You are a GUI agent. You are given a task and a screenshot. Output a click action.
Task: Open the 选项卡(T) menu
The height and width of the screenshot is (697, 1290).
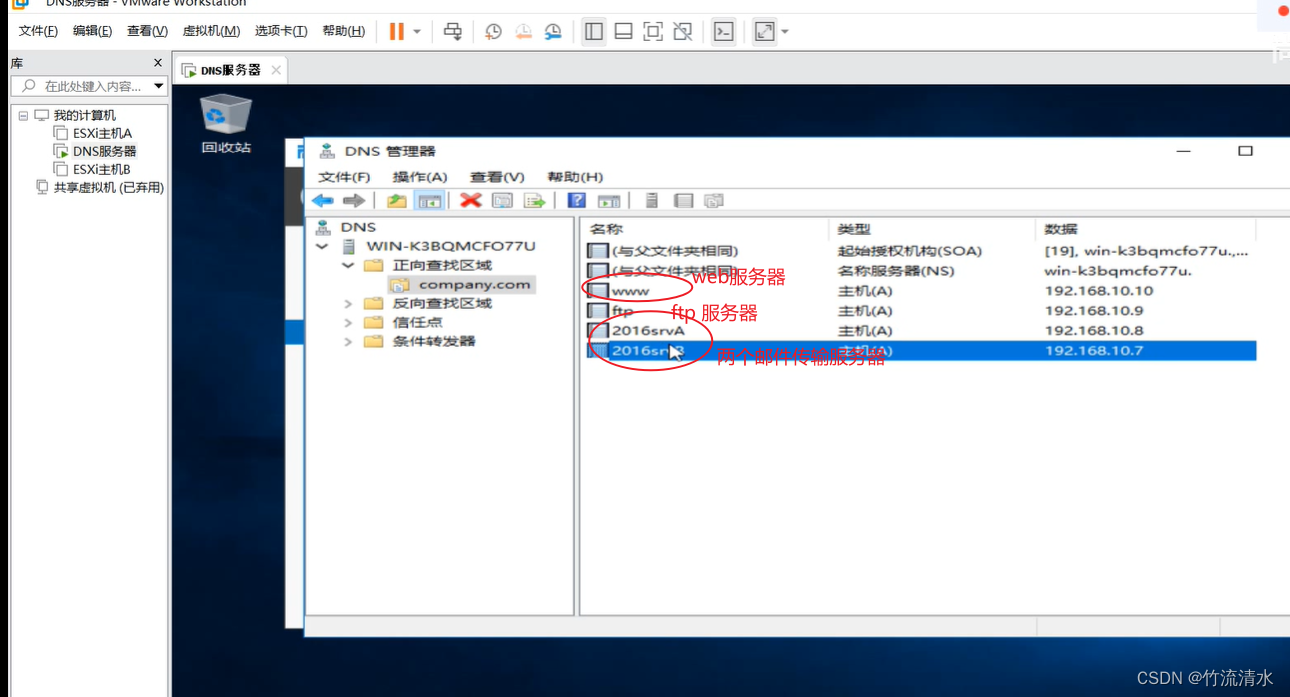[x=281, y=31]
